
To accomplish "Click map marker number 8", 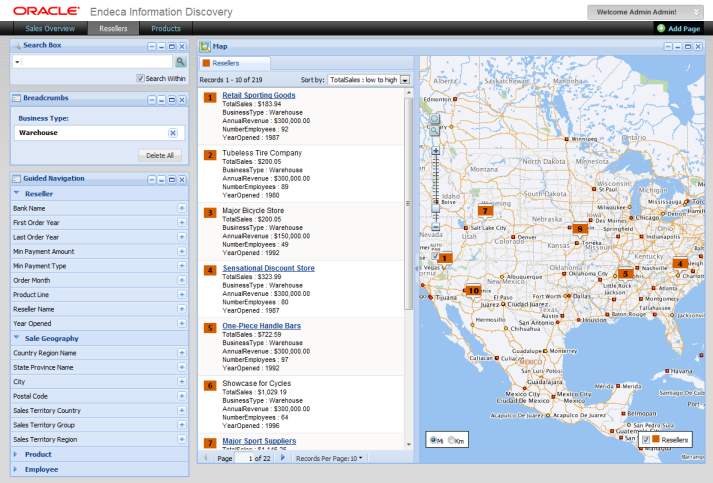I will point(579,229).
